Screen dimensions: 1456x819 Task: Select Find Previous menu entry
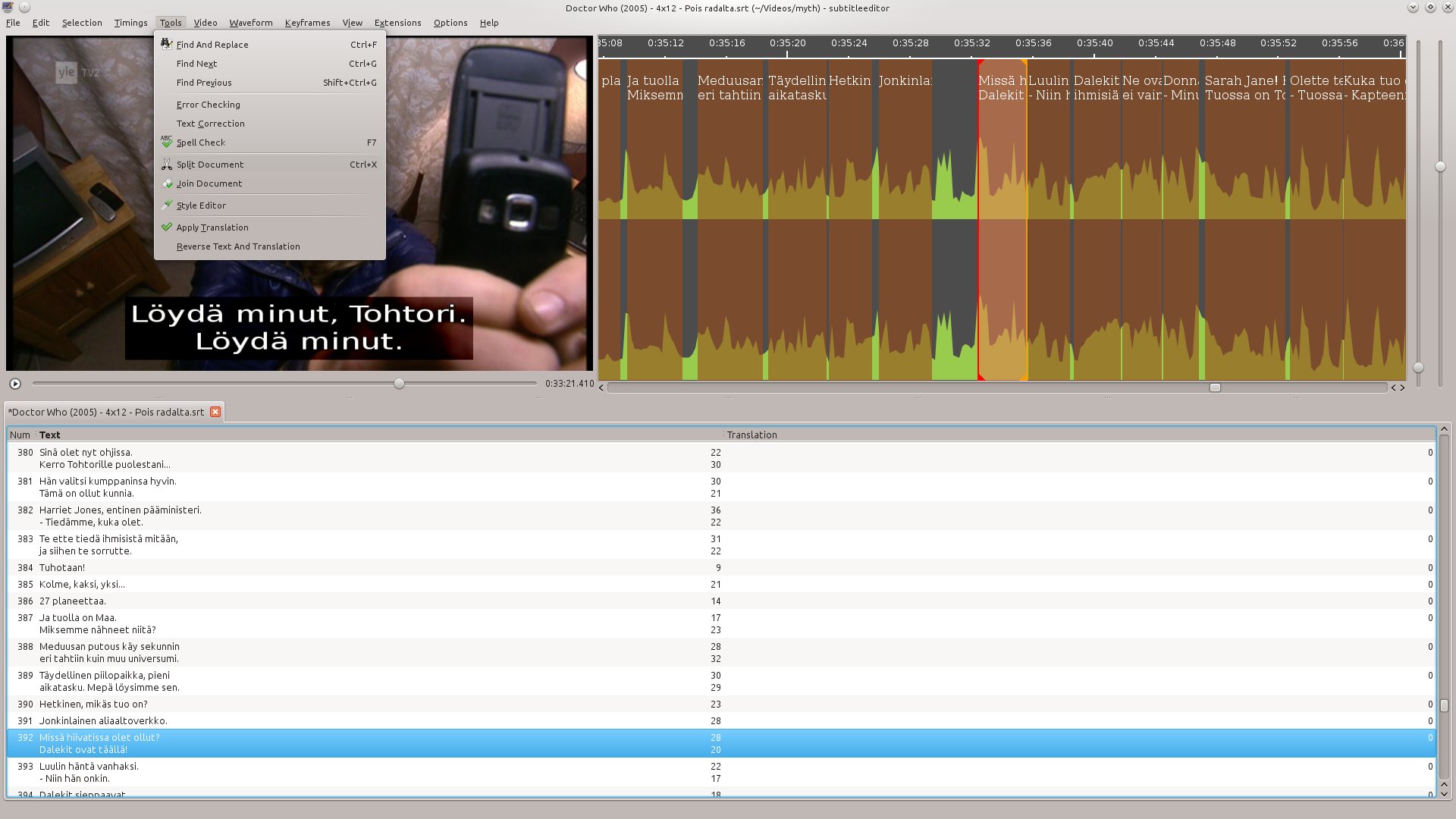269,83
